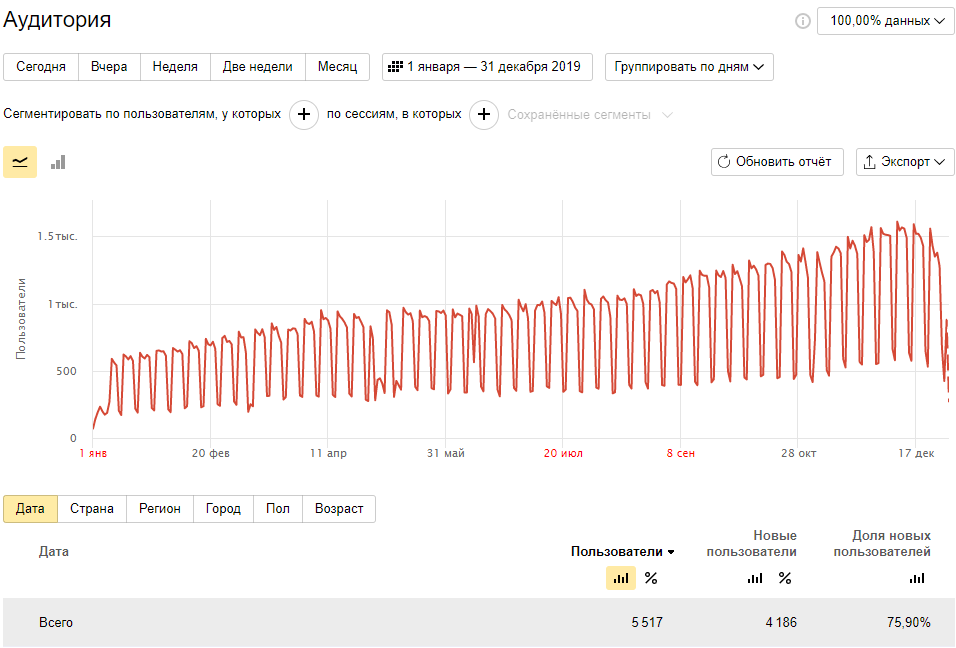This screenshot has height=648, width=956.
Task: Add user segmentation condition plus button
Action: point(304,115)
